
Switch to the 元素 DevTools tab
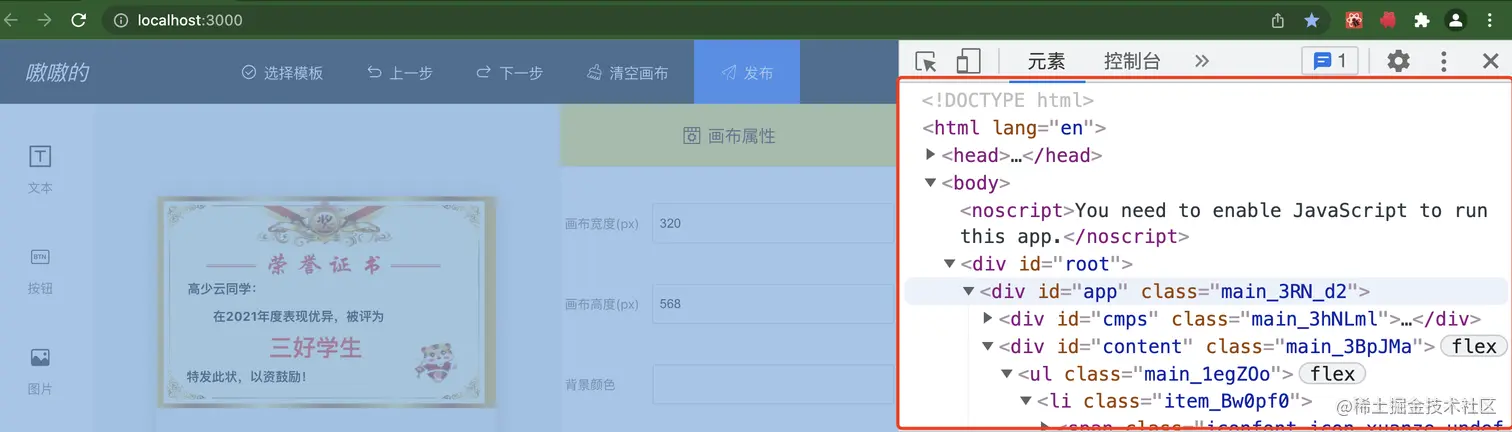[1047, 62]
